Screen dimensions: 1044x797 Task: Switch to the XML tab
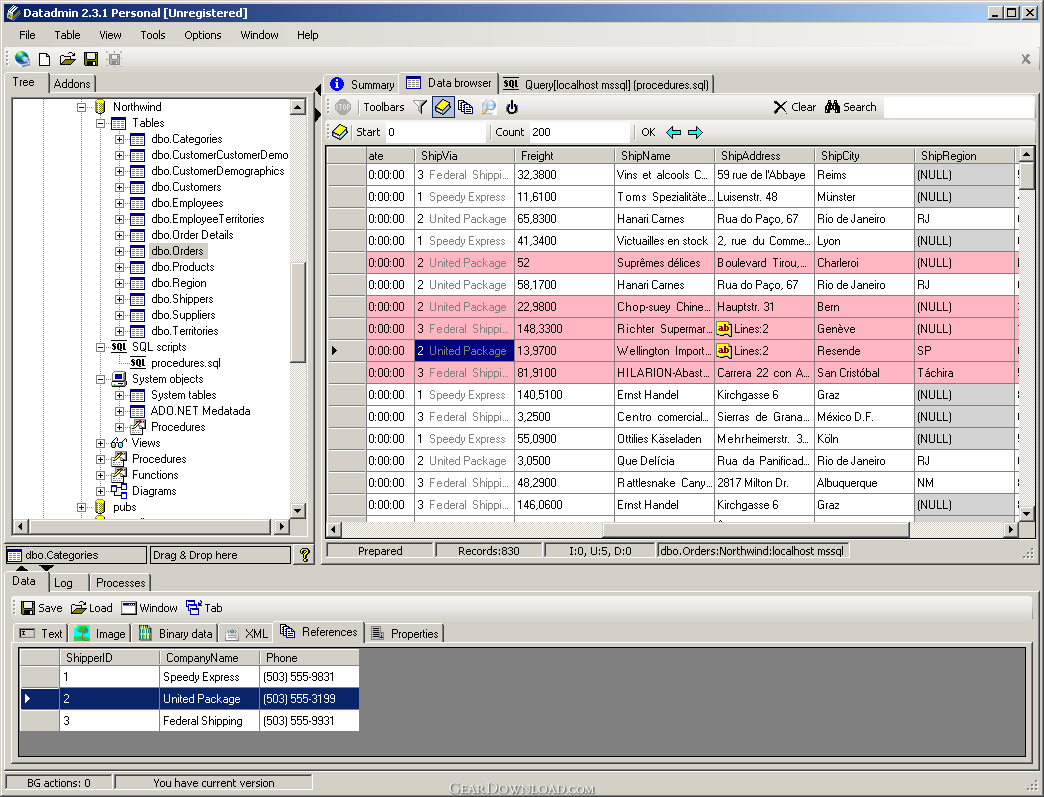pyautogui.click(x=247, y=634)
